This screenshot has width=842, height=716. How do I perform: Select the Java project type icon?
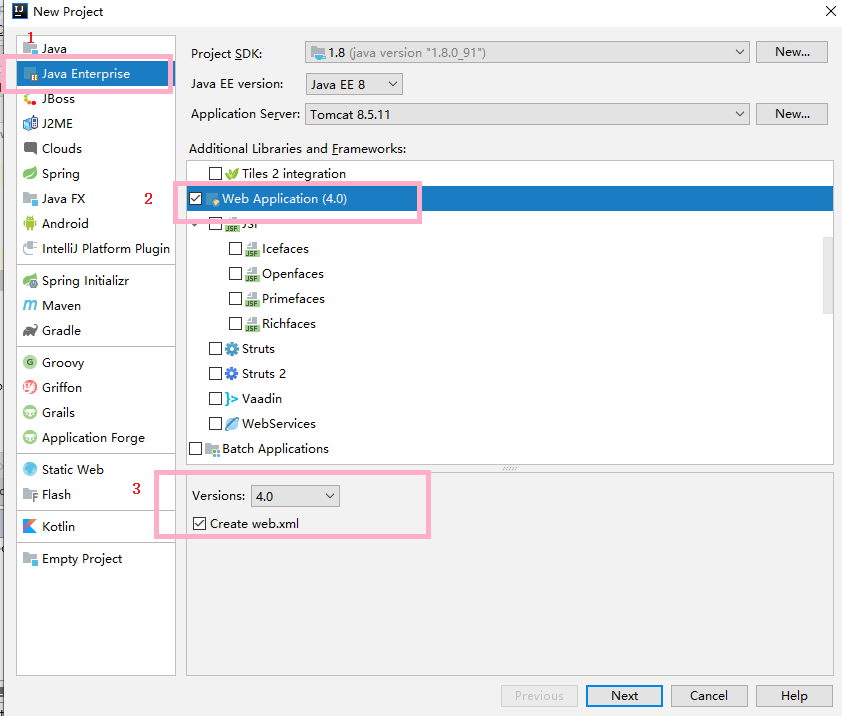pos(30,48)
